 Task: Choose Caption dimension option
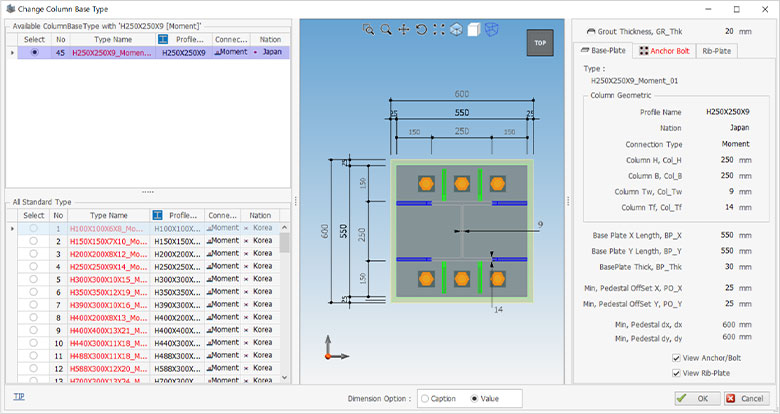coord(425,399)
